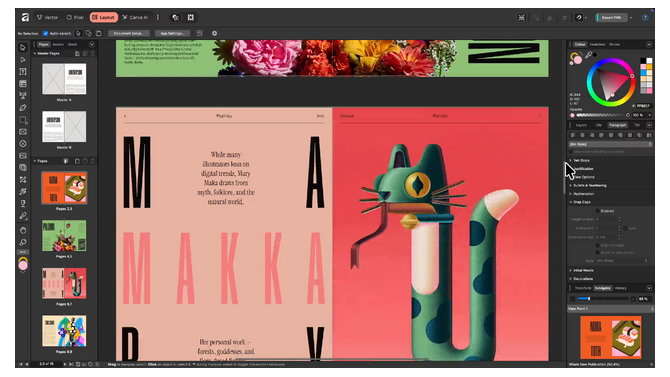This screenshot has height=377, width=670.
Task: Click the four-corners frame icon in top bar
Action: [x=191, y=18]
